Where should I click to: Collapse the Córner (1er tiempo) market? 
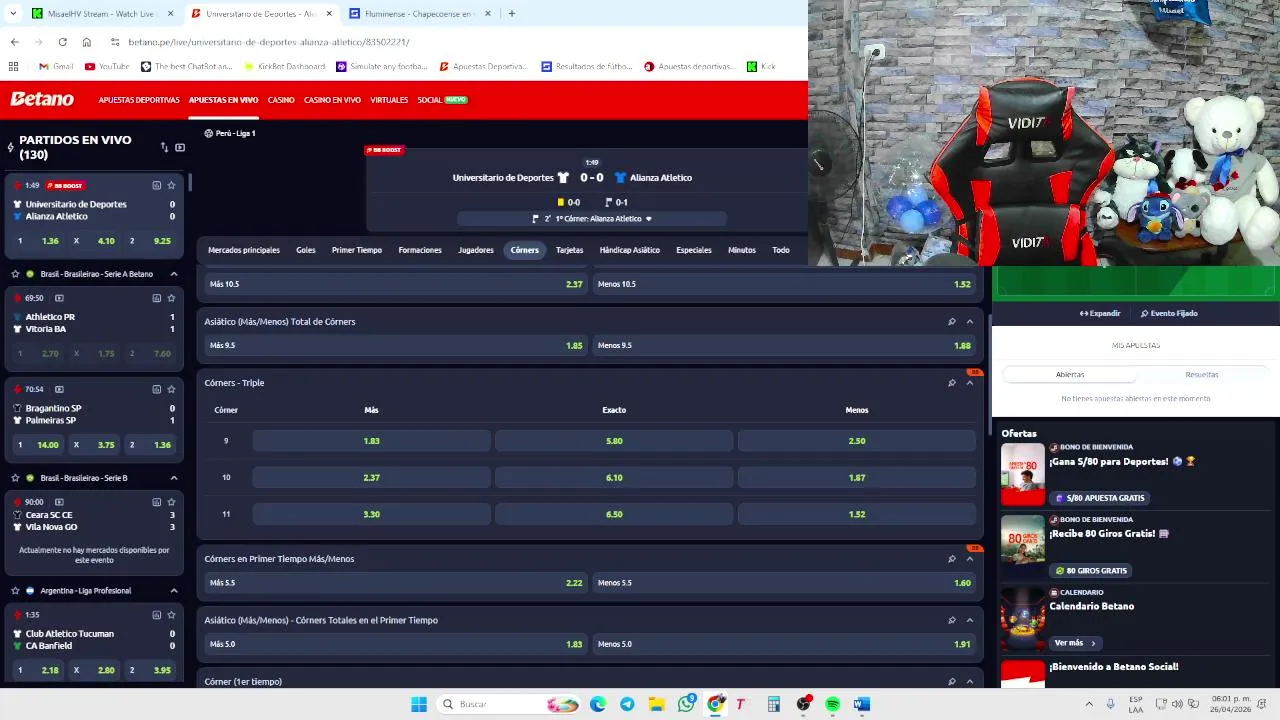[x=969, y=682]
